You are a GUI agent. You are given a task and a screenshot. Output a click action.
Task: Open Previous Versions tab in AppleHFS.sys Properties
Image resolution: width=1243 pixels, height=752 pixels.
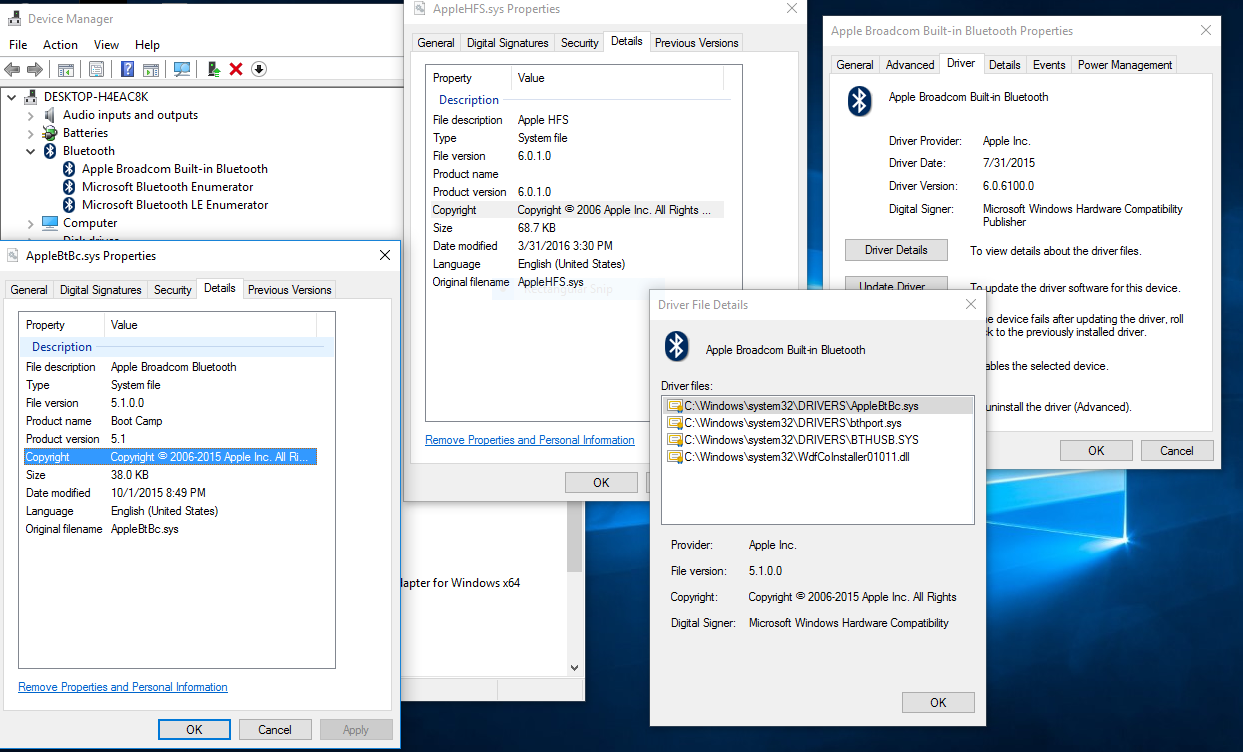(696, 43)
